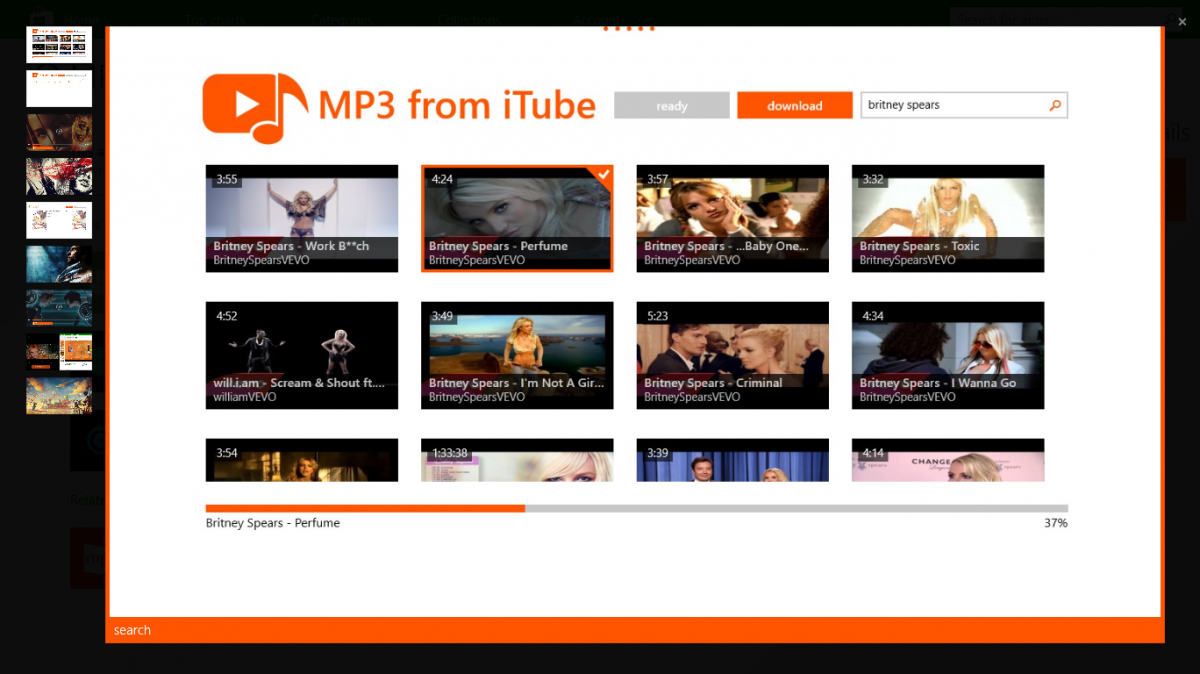Select the Britney Spears - ...Baby One... video

733,218
